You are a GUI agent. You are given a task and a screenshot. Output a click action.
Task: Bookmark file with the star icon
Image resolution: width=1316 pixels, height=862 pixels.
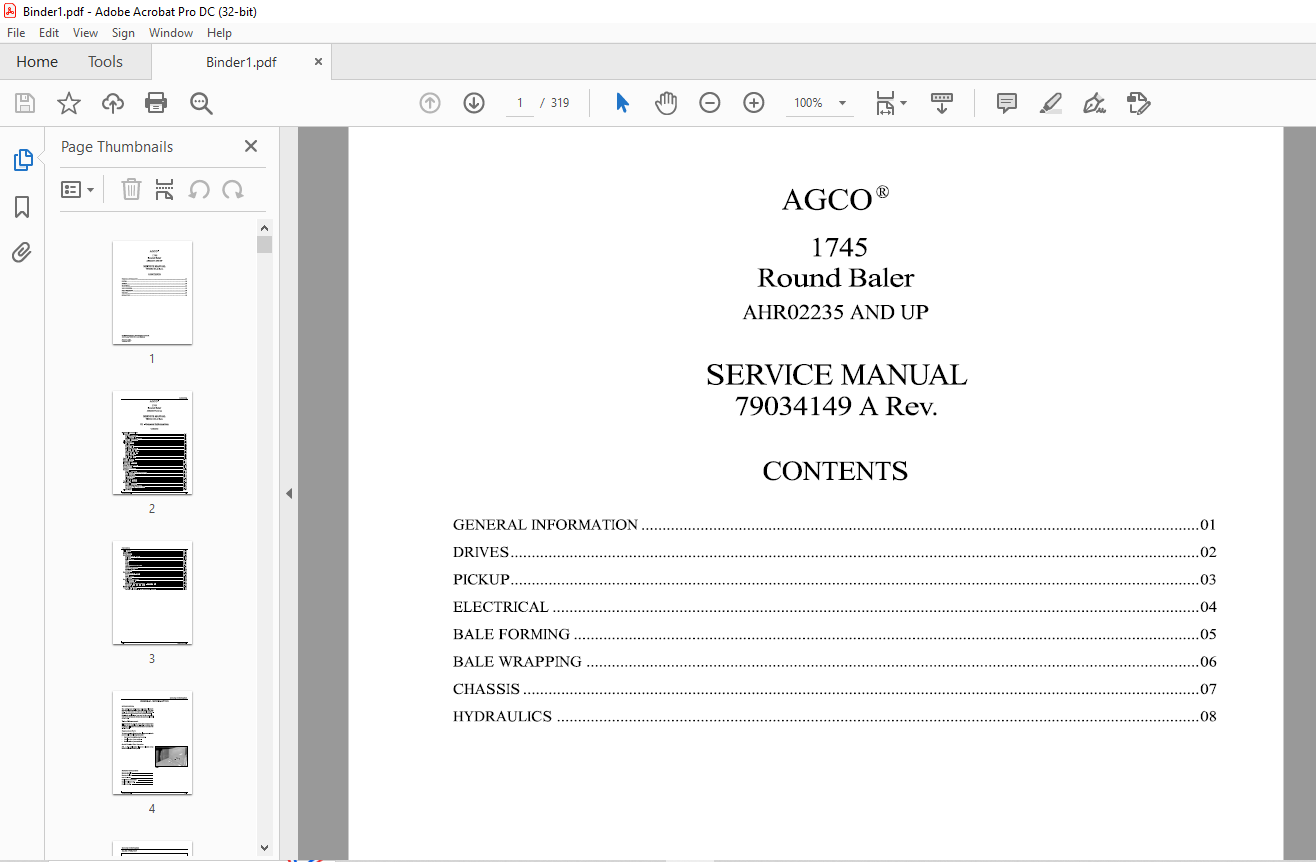pyautogui.click(x=68, y=103)
